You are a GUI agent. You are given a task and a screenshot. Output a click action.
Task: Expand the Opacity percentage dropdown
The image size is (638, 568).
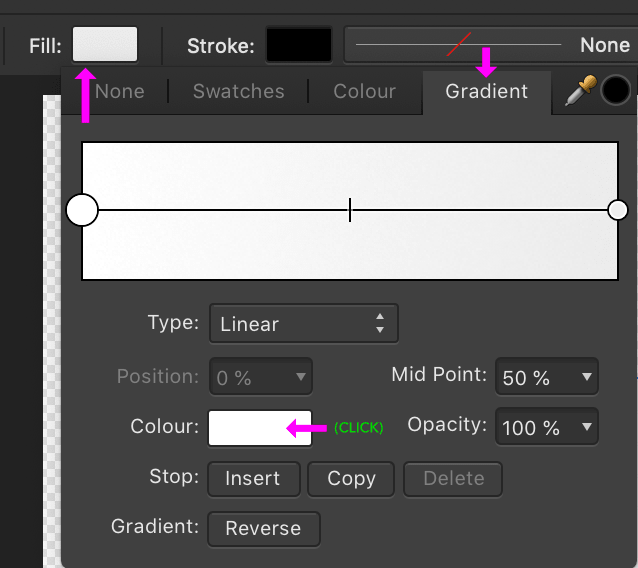pos(545,428)
